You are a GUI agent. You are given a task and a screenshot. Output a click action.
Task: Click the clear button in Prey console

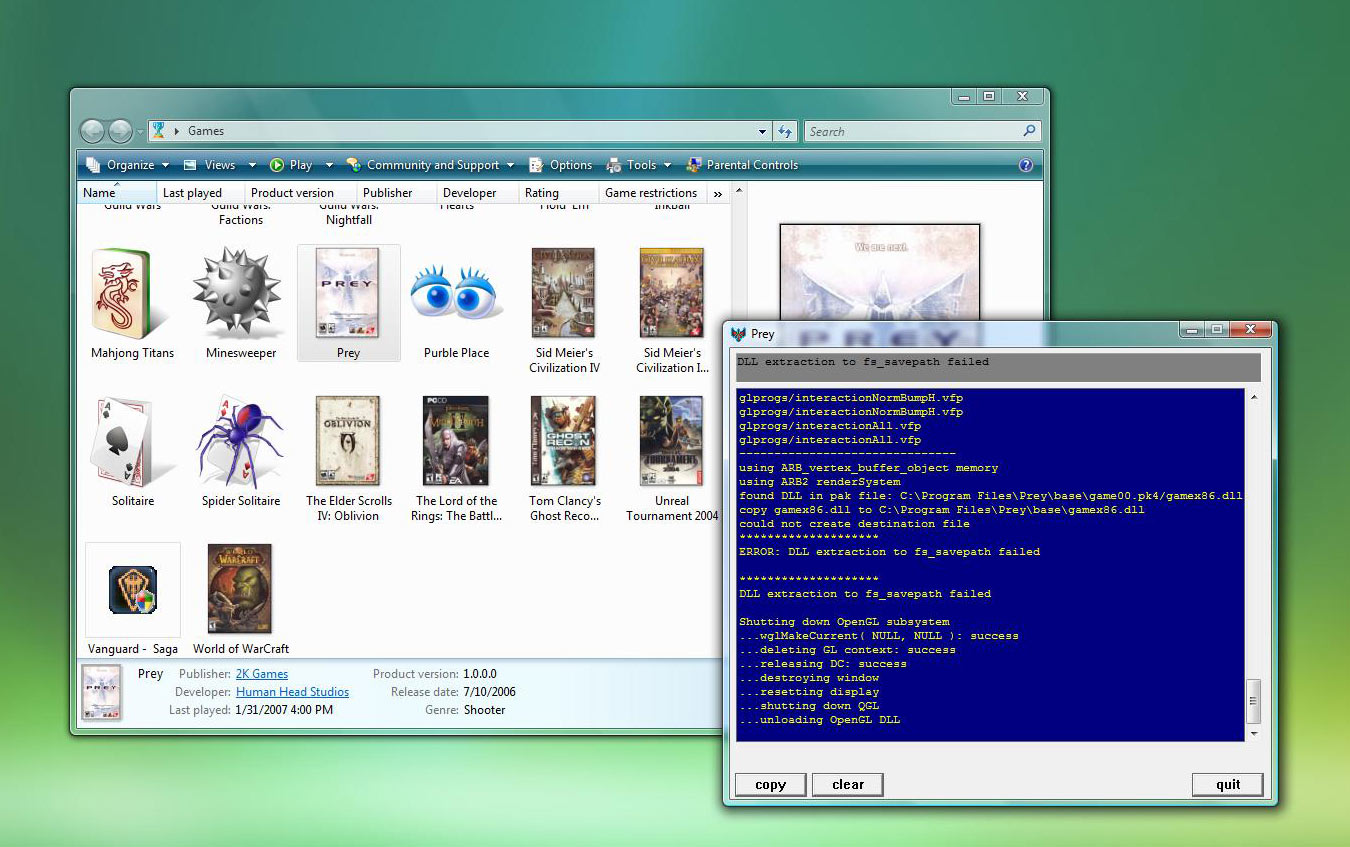click(x=848, y=785)
